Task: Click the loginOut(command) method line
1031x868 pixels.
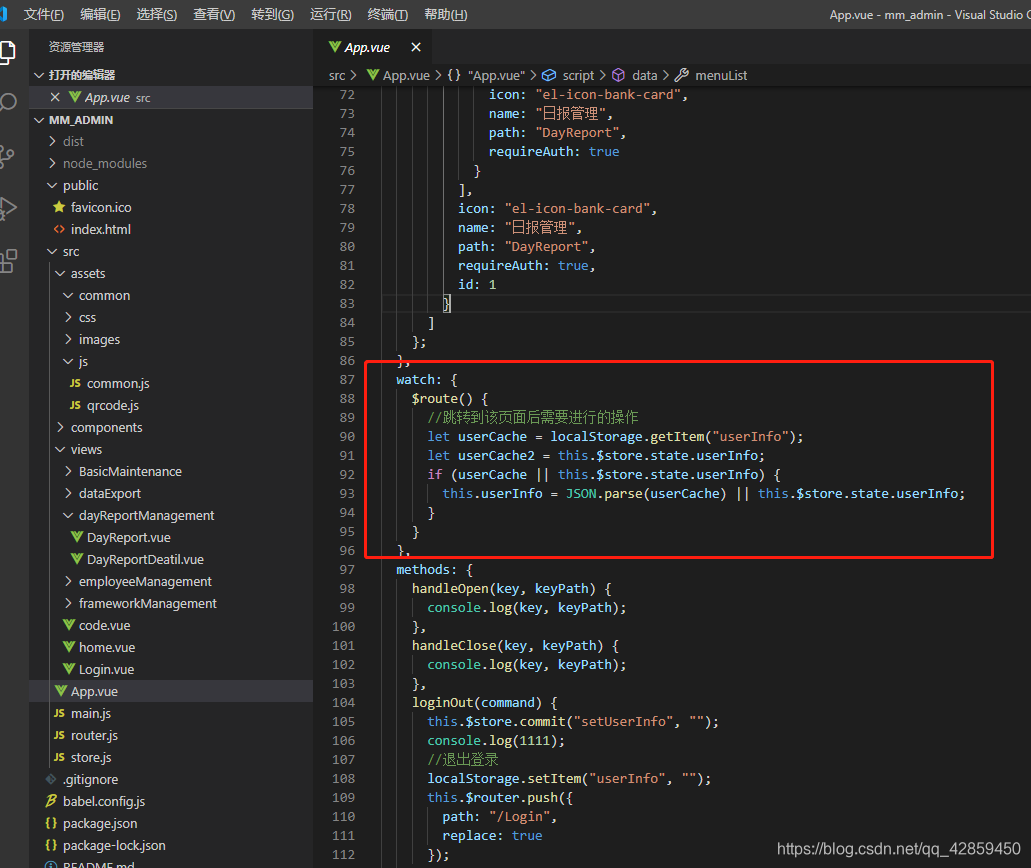Action: 485,702
